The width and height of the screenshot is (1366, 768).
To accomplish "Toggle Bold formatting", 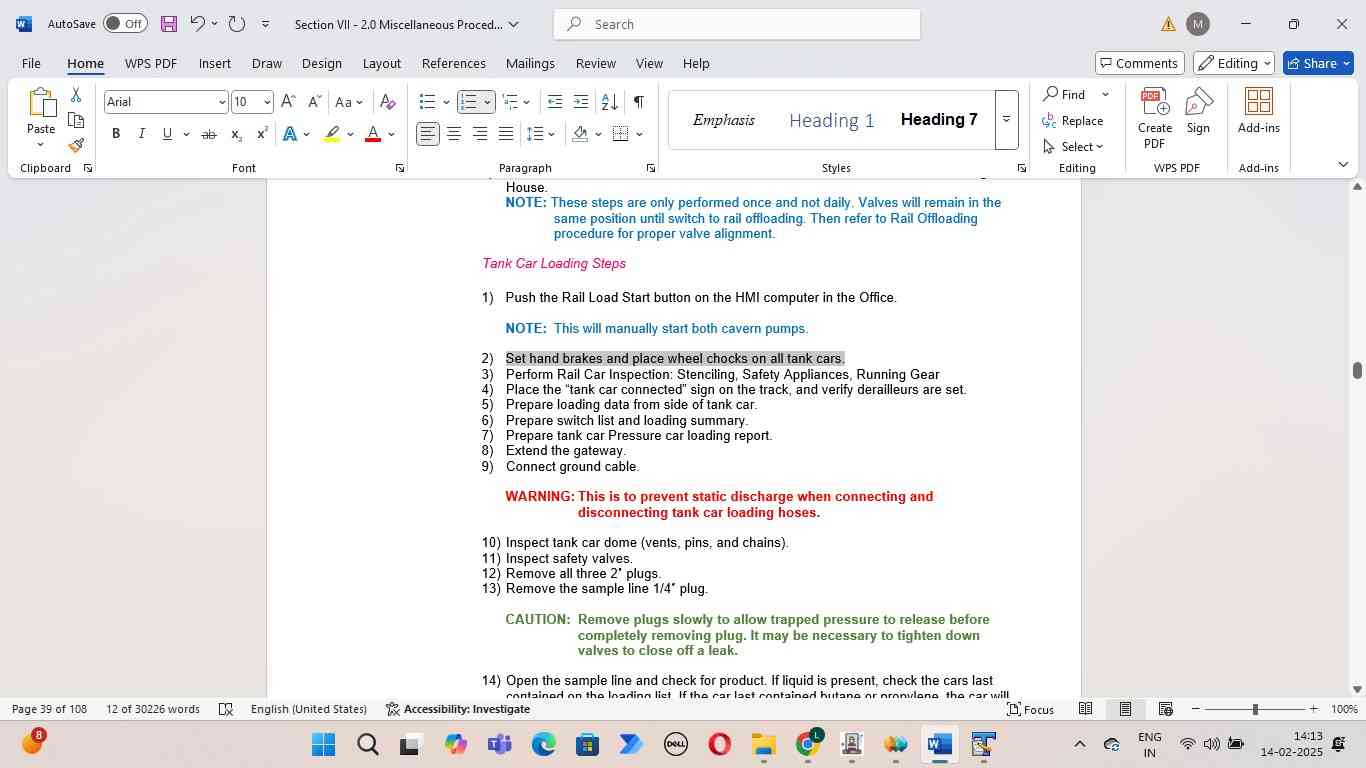I will coord(116,134).
